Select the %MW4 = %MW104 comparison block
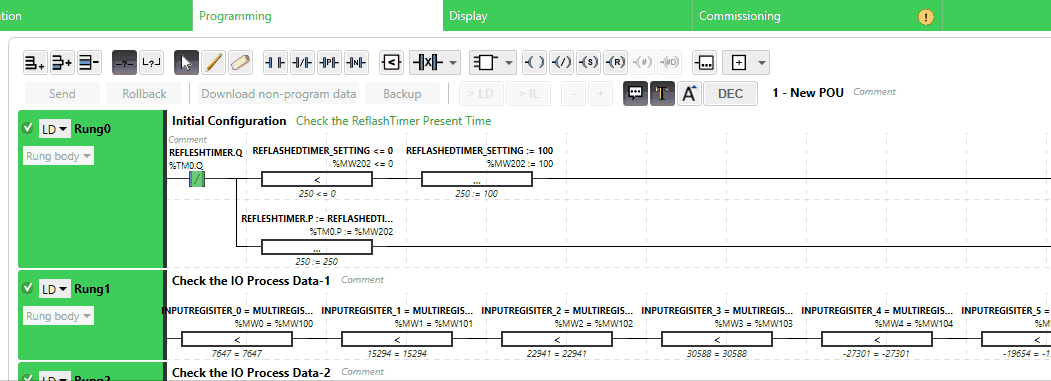 click(x=877, y=339)
